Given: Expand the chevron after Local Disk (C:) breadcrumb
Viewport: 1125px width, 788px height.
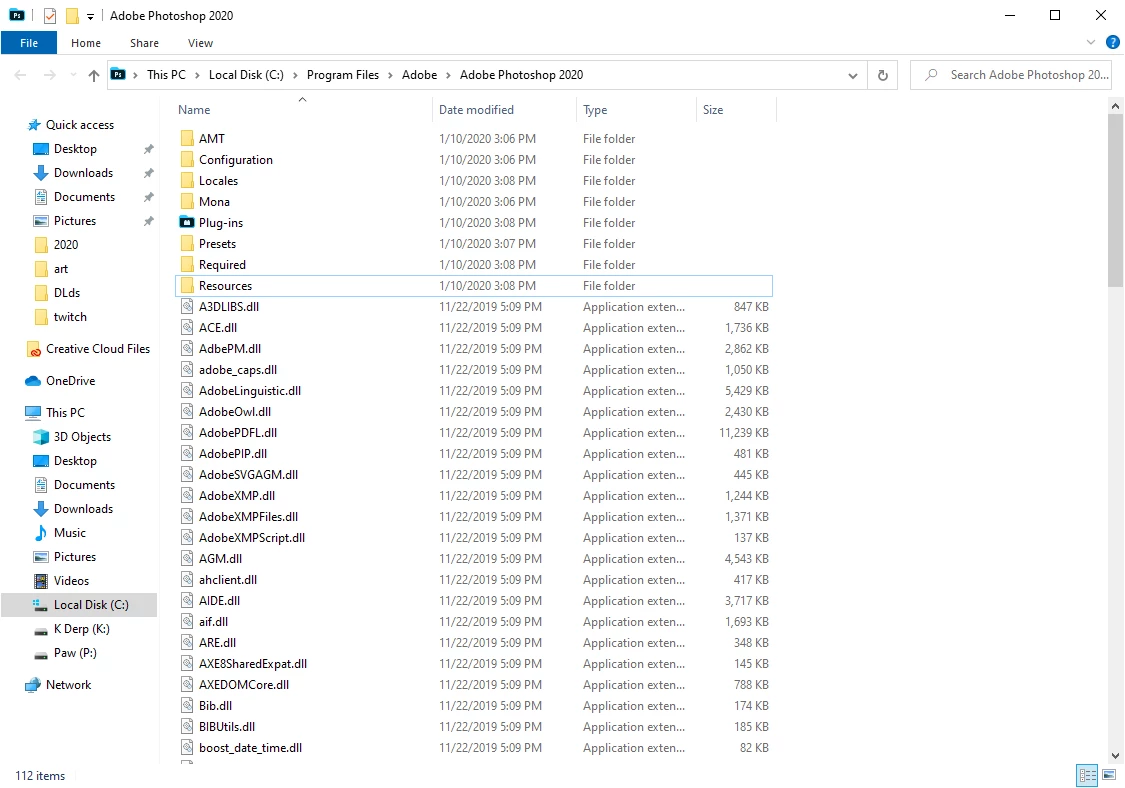Looking at the screenshot, I should [x=295, y=75].
